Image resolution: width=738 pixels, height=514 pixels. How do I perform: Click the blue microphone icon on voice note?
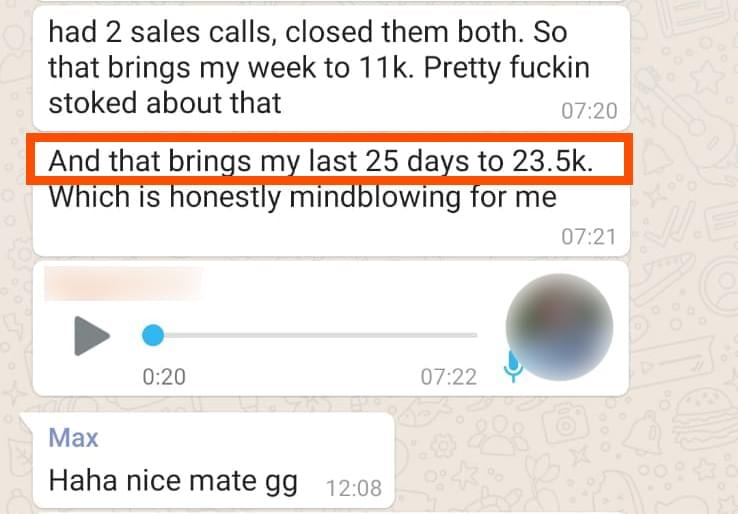[512, 366]
